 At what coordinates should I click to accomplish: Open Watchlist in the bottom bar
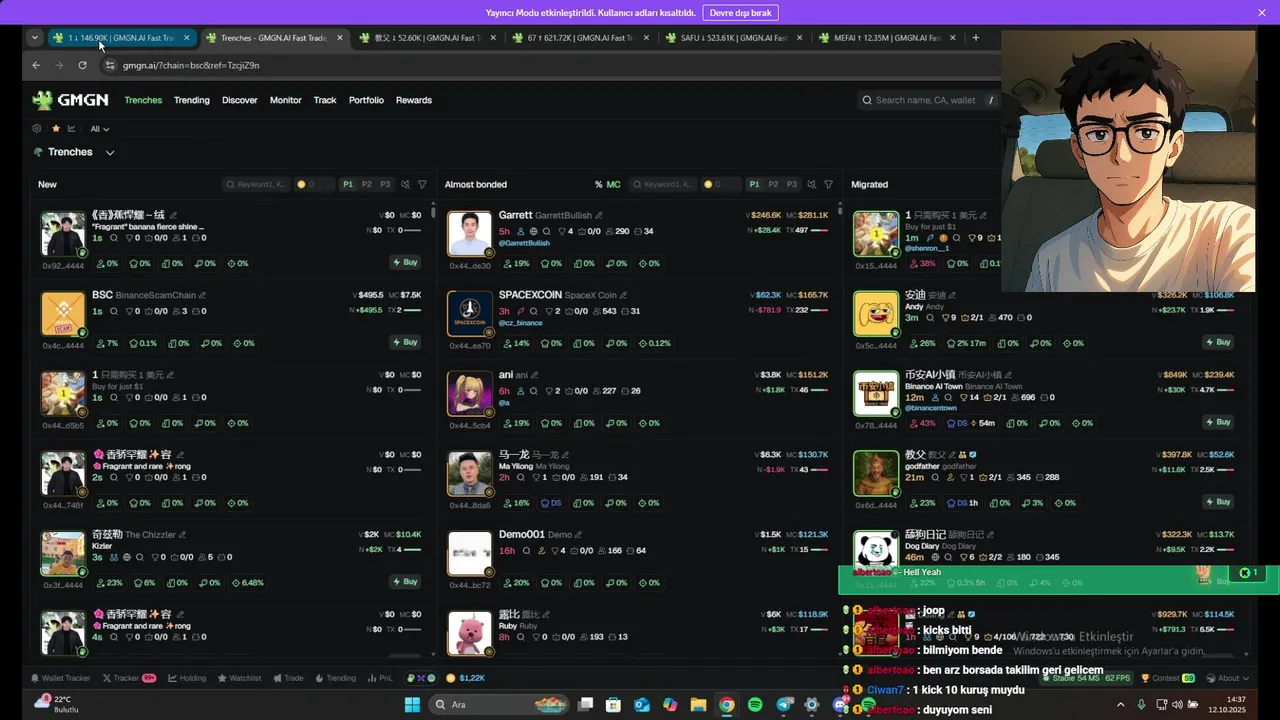239,678
